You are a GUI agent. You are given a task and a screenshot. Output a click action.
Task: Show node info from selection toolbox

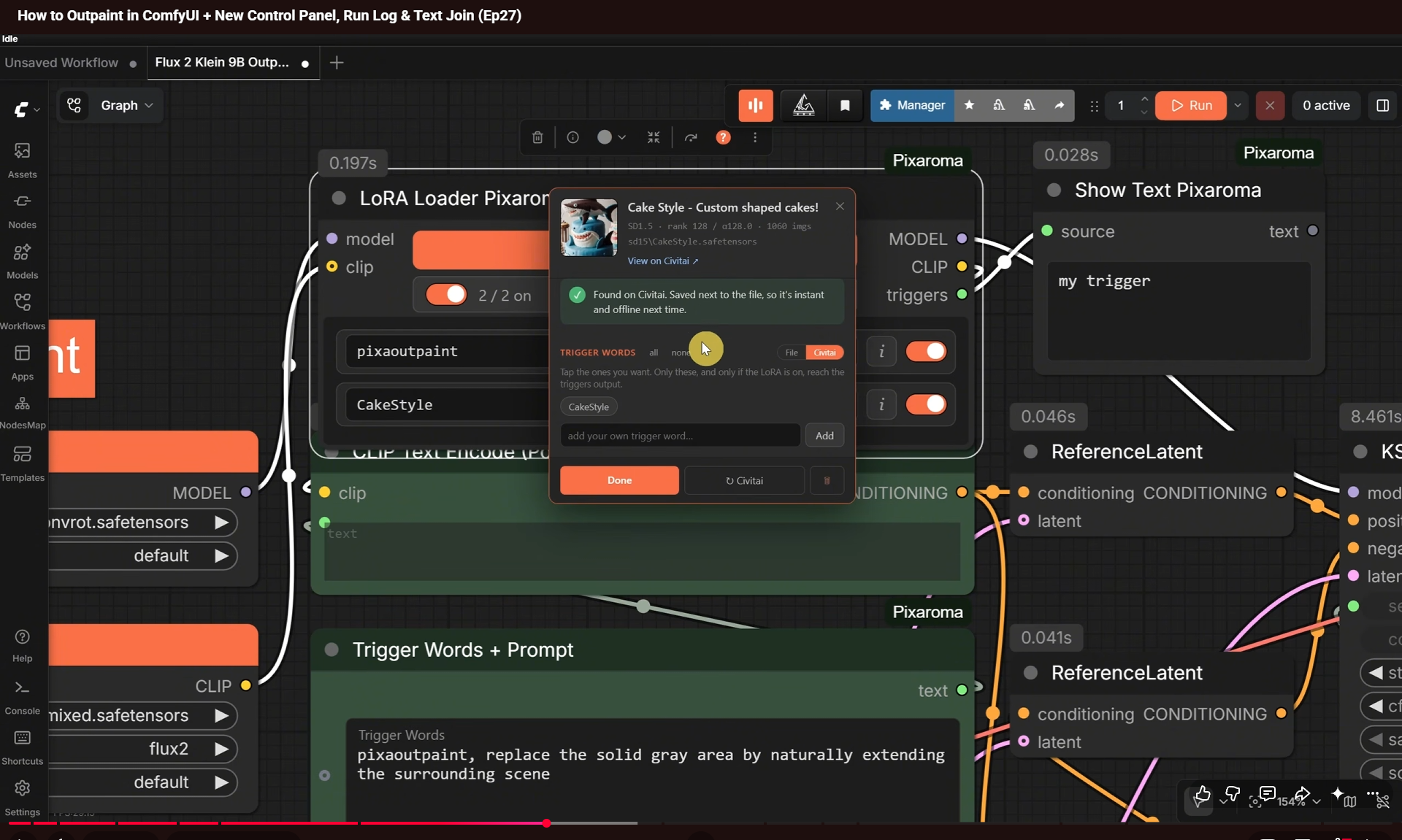[x=573, y=137]
